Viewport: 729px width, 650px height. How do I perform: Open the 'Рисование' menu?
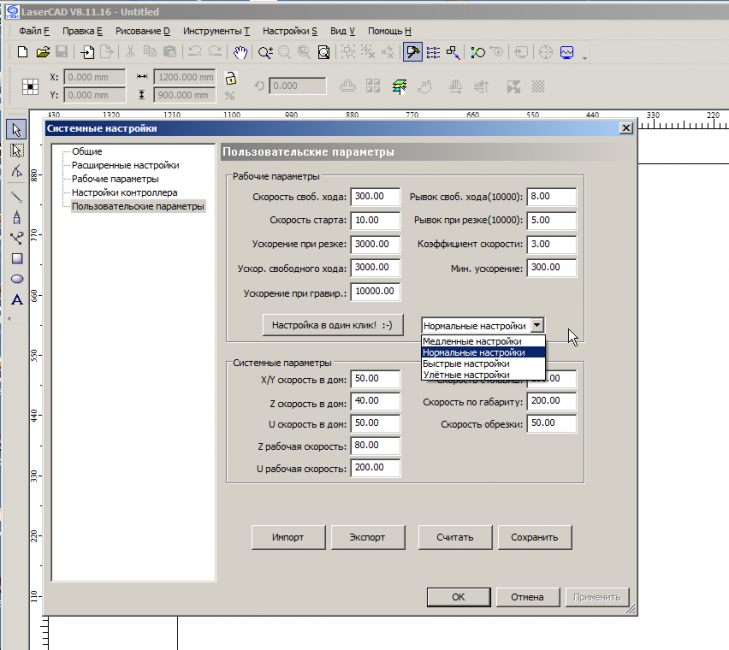[x=142, y=31]
